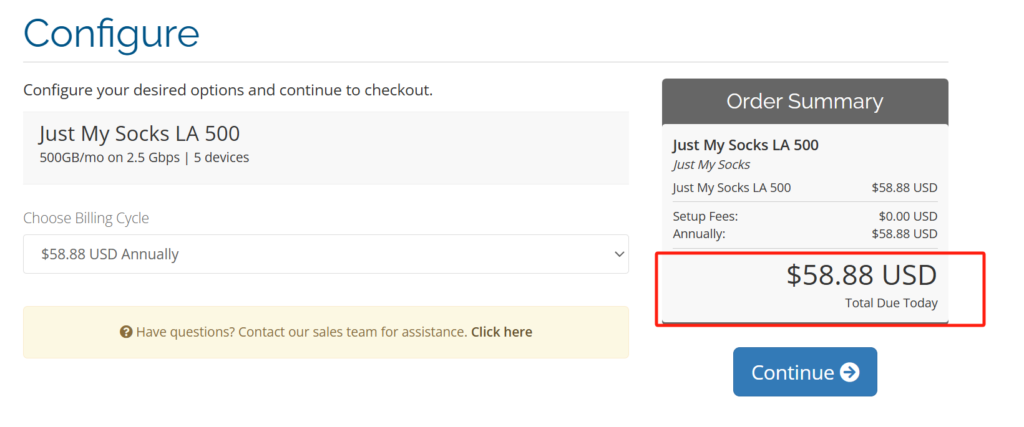Click the bold product name in Order Summary
1024x427 pixels.
coord(745,145)
